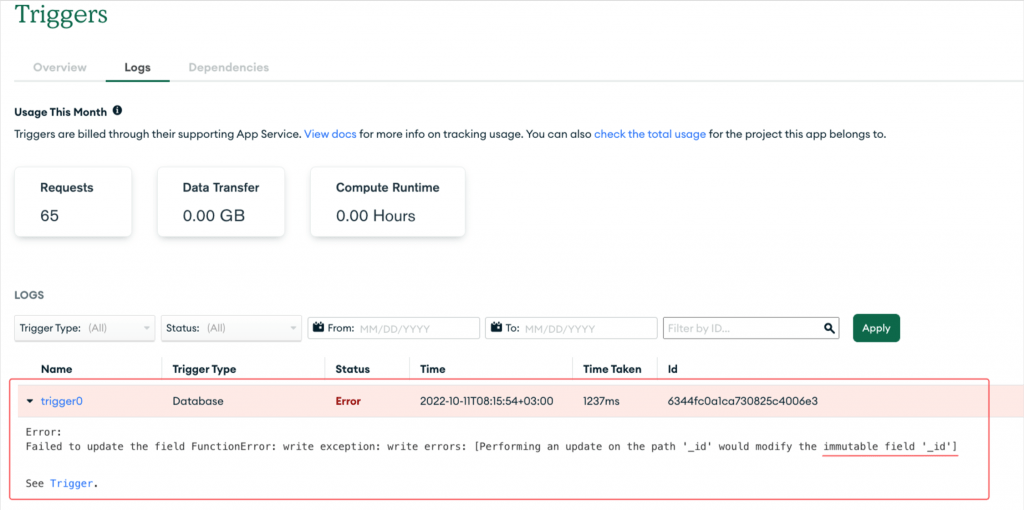Click the calendar icon in From field
1024x510 pixels.
coord(319,328)
